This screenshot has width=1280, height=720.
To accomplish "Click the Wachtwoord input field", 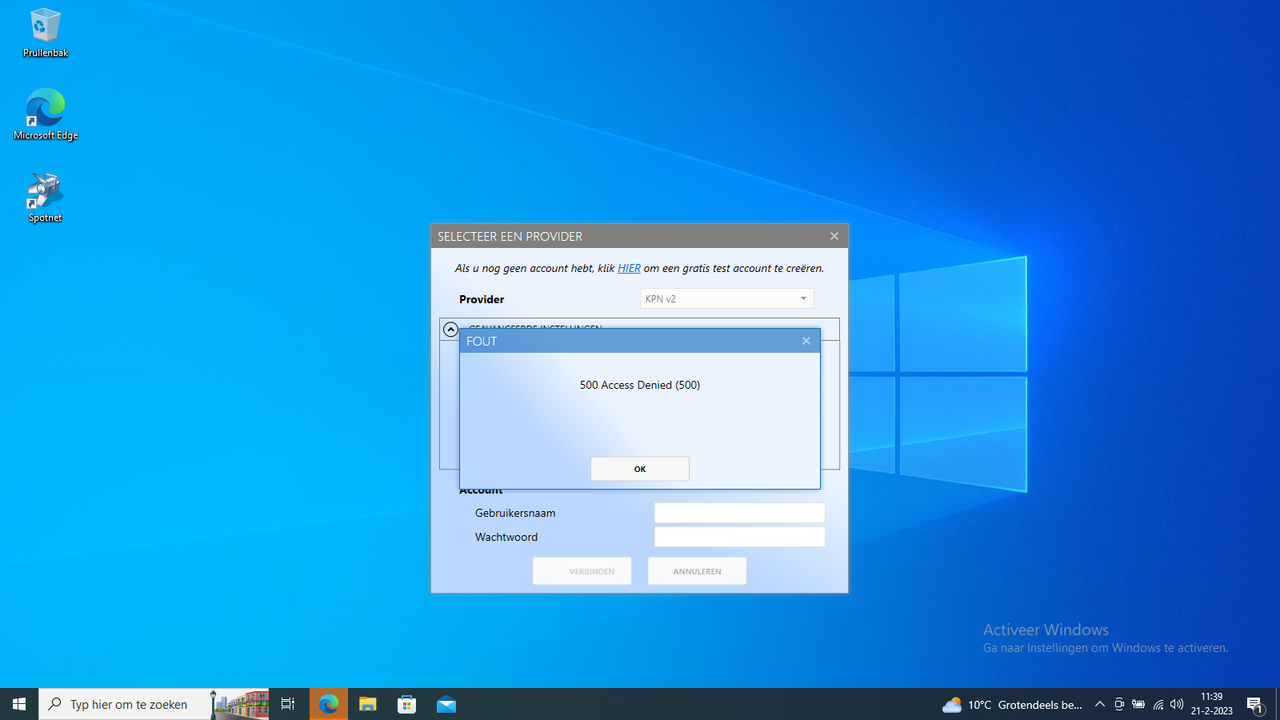I will pyautogui.click(x=740, y=537).
